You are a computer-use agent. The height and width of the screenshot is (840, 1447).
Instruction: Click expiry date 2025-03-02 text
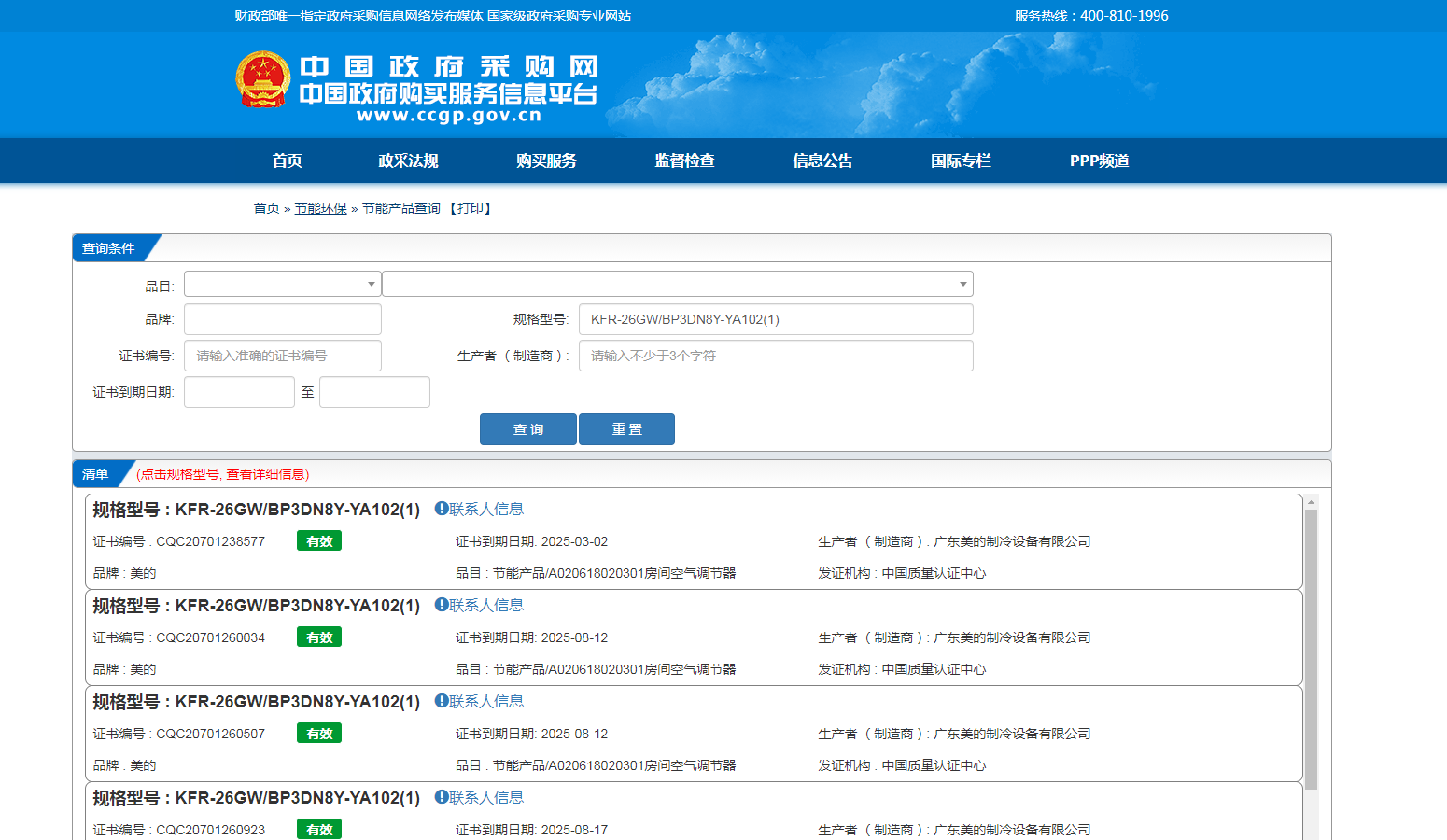tap(574, 541)
